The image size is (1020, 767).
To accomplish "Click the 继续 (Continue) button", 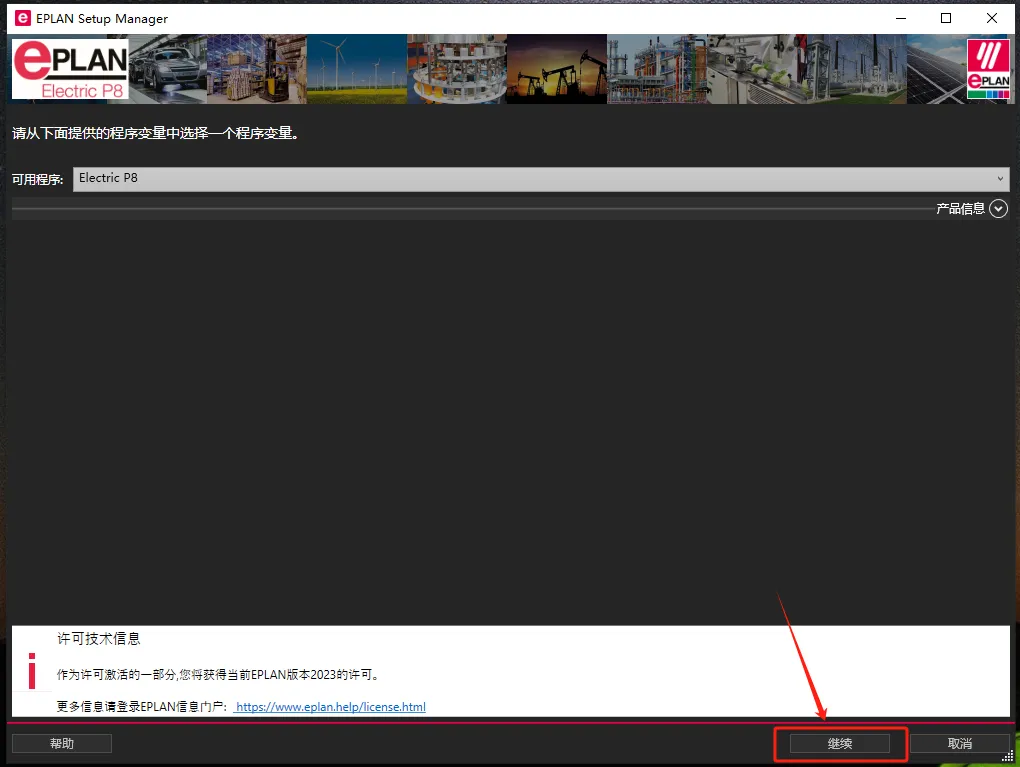I will [839, 744].
